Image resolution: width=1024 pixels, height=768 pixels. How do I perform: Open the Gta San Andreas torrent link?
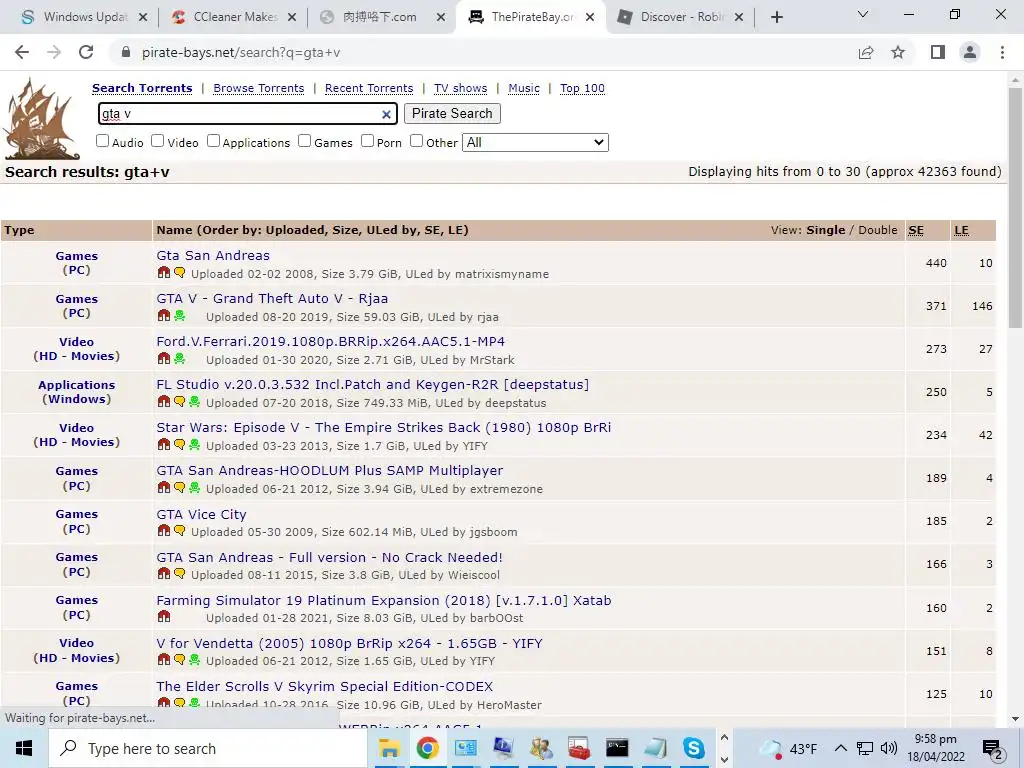pos(213,255)
